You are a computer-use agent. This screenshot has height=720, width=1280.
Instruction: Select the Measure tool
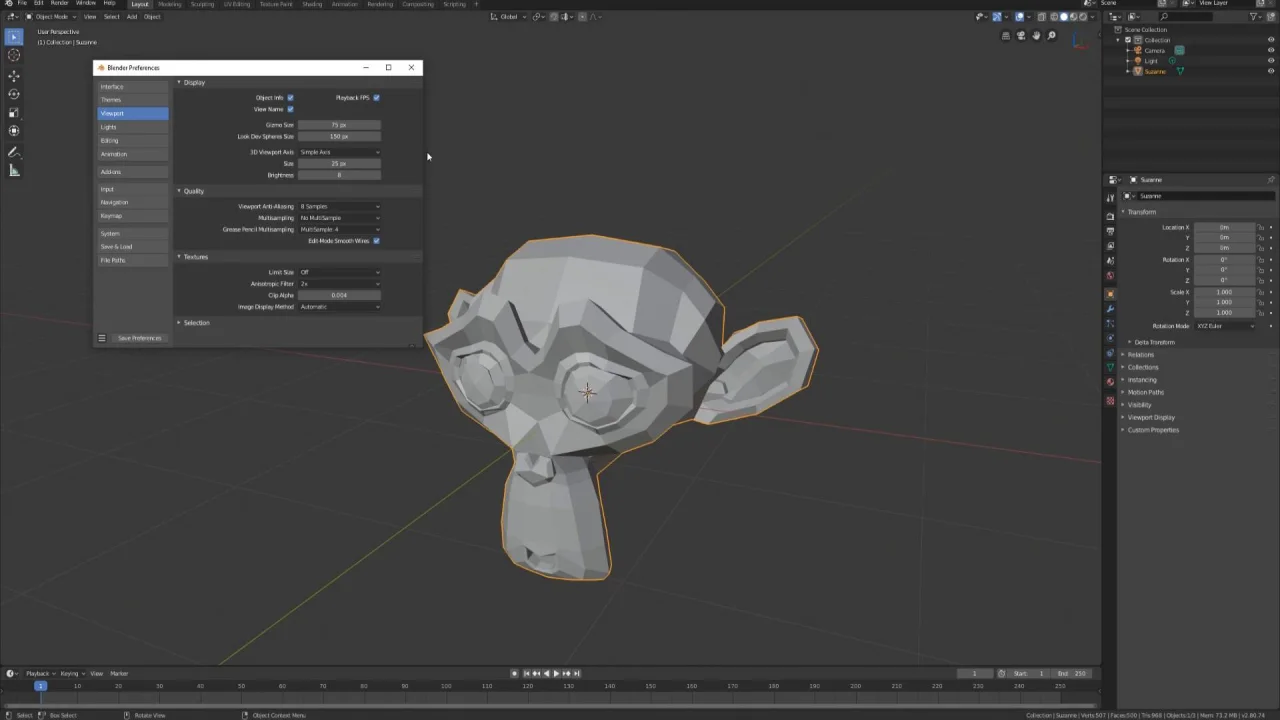tap(14, 171)
